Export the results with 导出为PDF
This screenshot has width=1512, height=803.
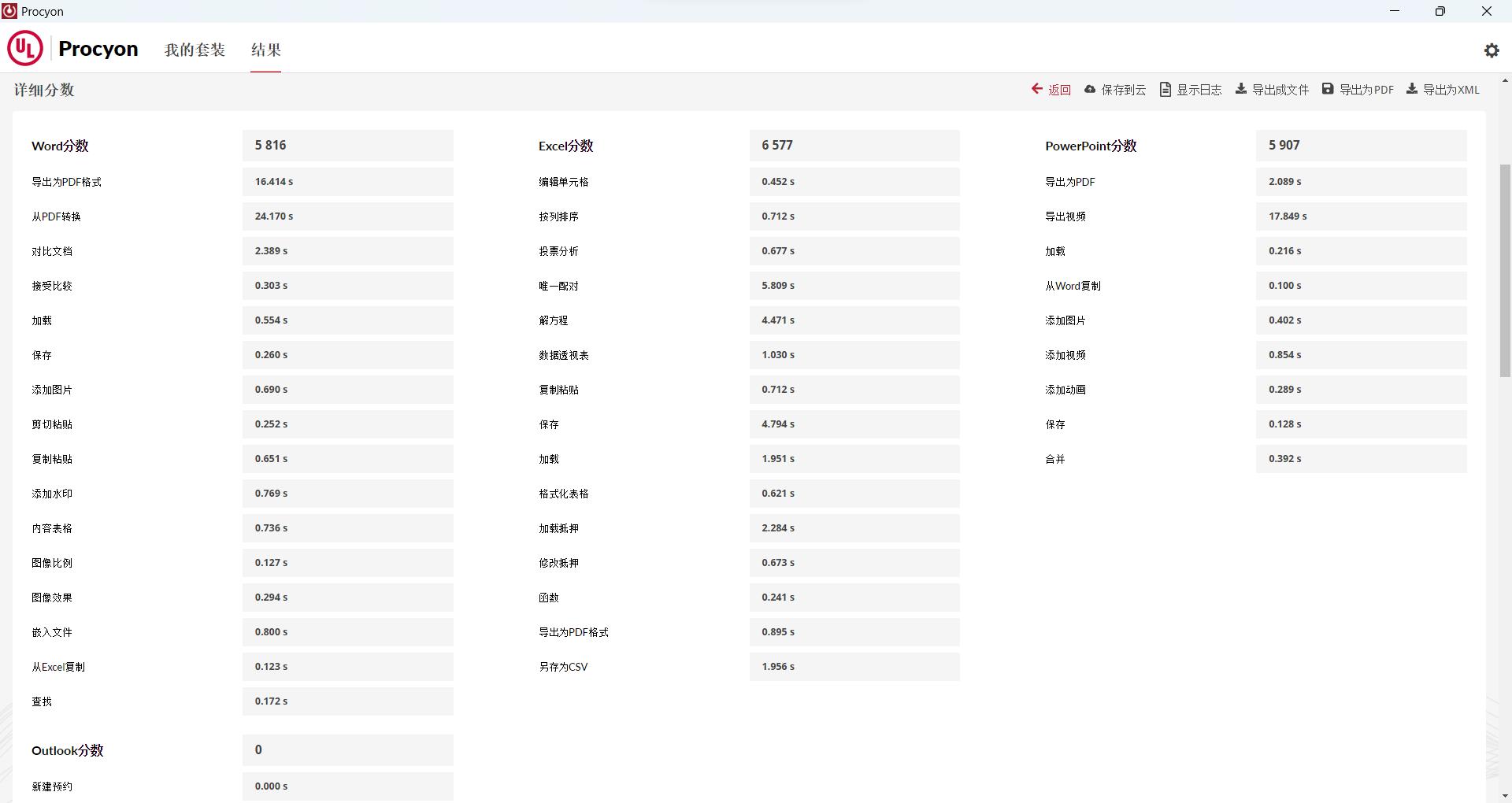pyautogui.click(x=1358, y=90)
